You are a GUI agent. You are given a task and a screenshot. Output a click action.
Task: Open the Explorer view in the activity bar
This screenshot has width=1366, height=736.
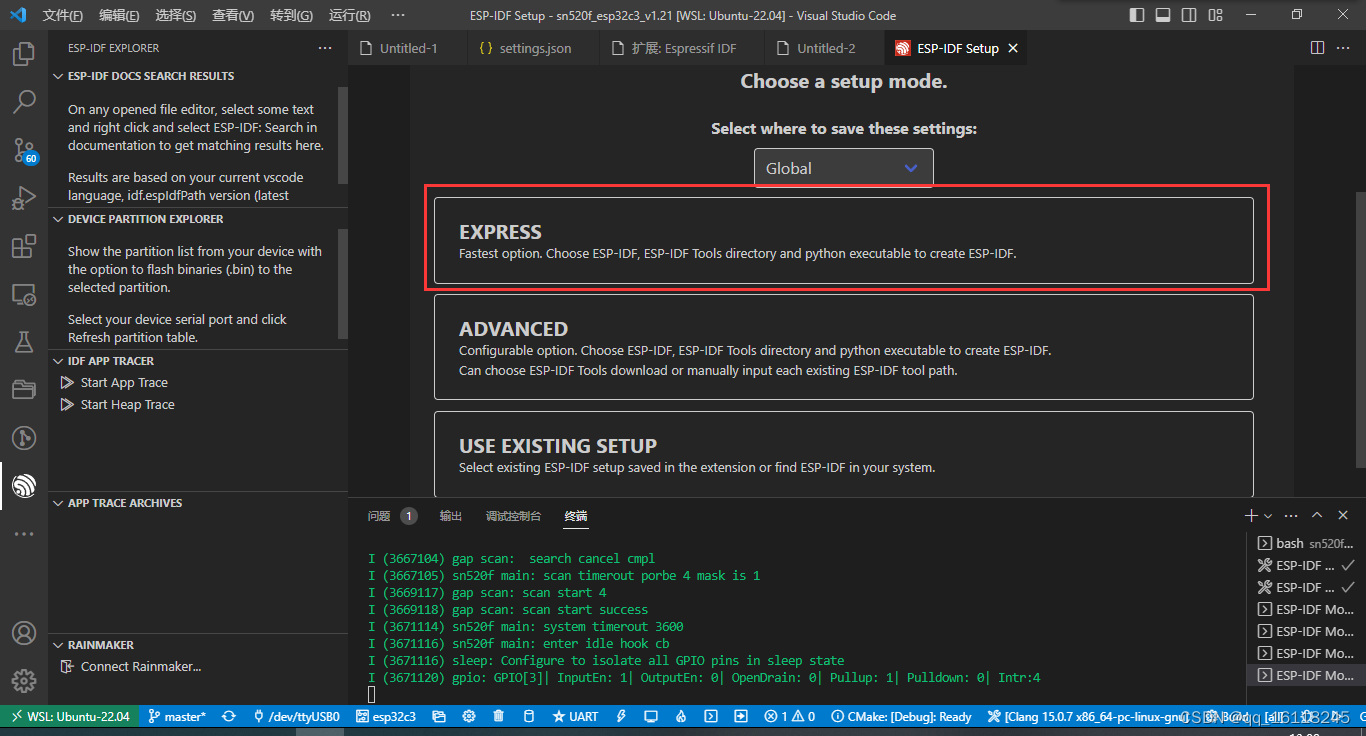tap(24, 54)
